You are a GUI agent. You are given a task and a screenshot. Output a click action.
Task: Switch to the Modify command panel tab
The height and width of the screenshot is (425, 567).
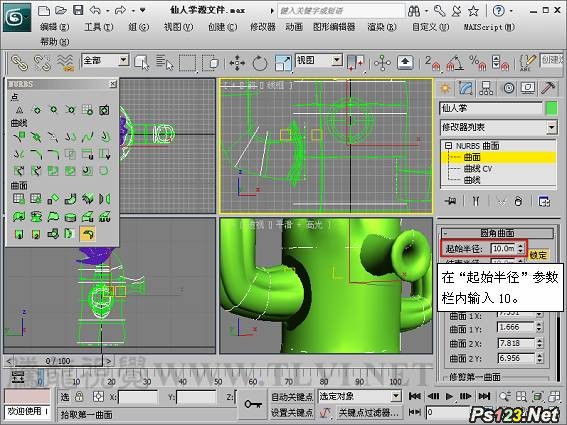coord(466,88)
